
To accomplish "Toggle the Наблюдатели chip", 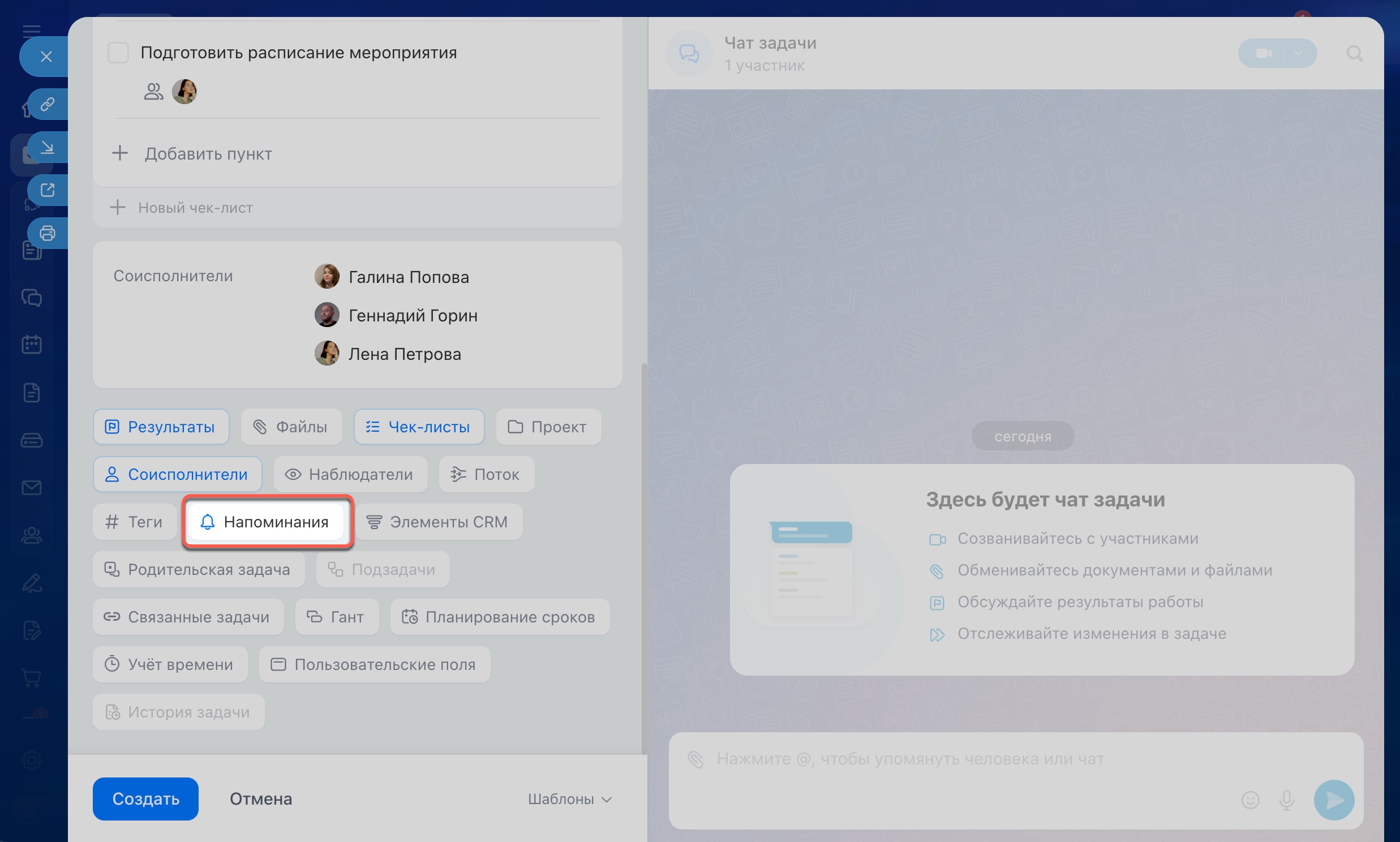I will pos(350,474).
